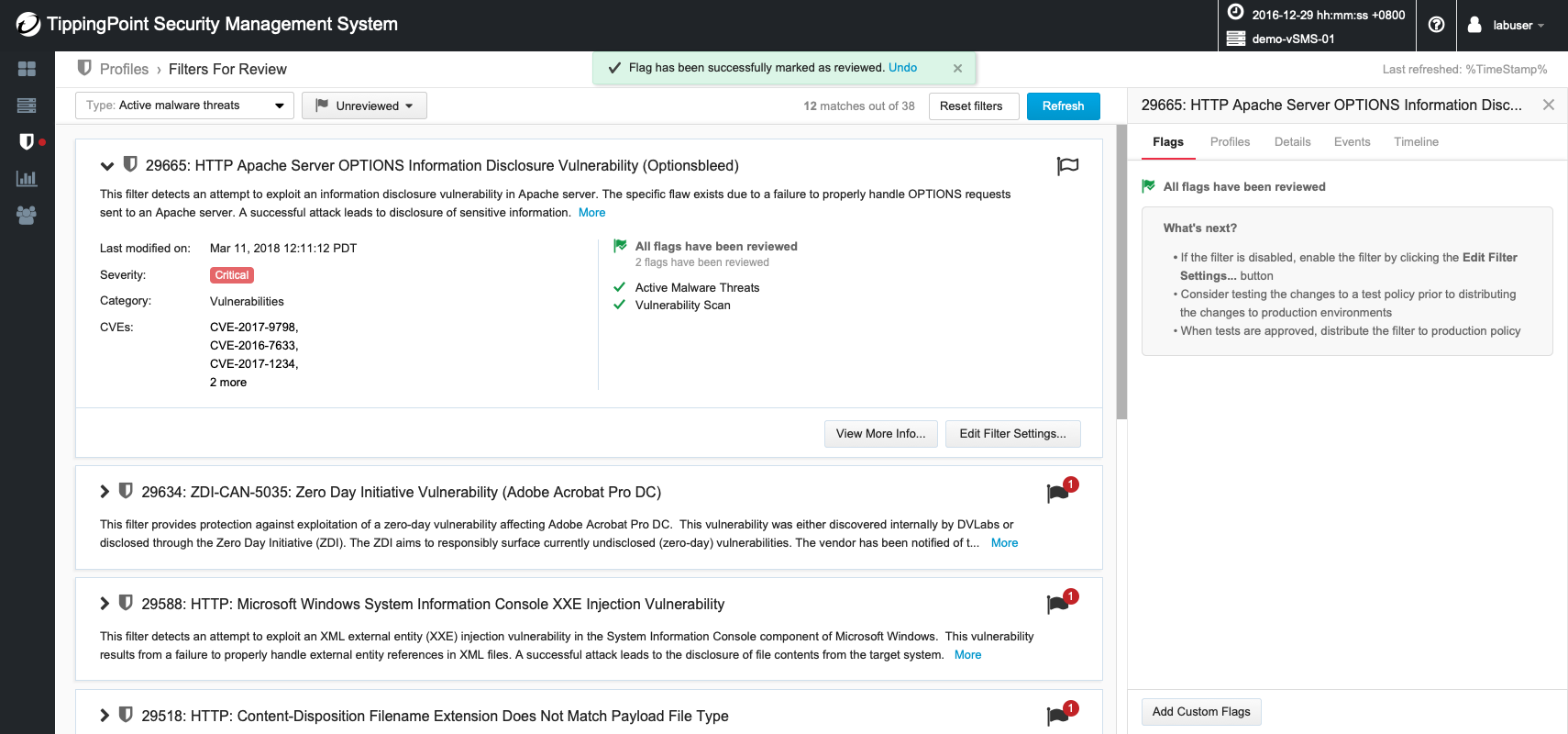Click the breadcrumb shield icon next to Profiles

pyautogui.click(x=84, y=68)
